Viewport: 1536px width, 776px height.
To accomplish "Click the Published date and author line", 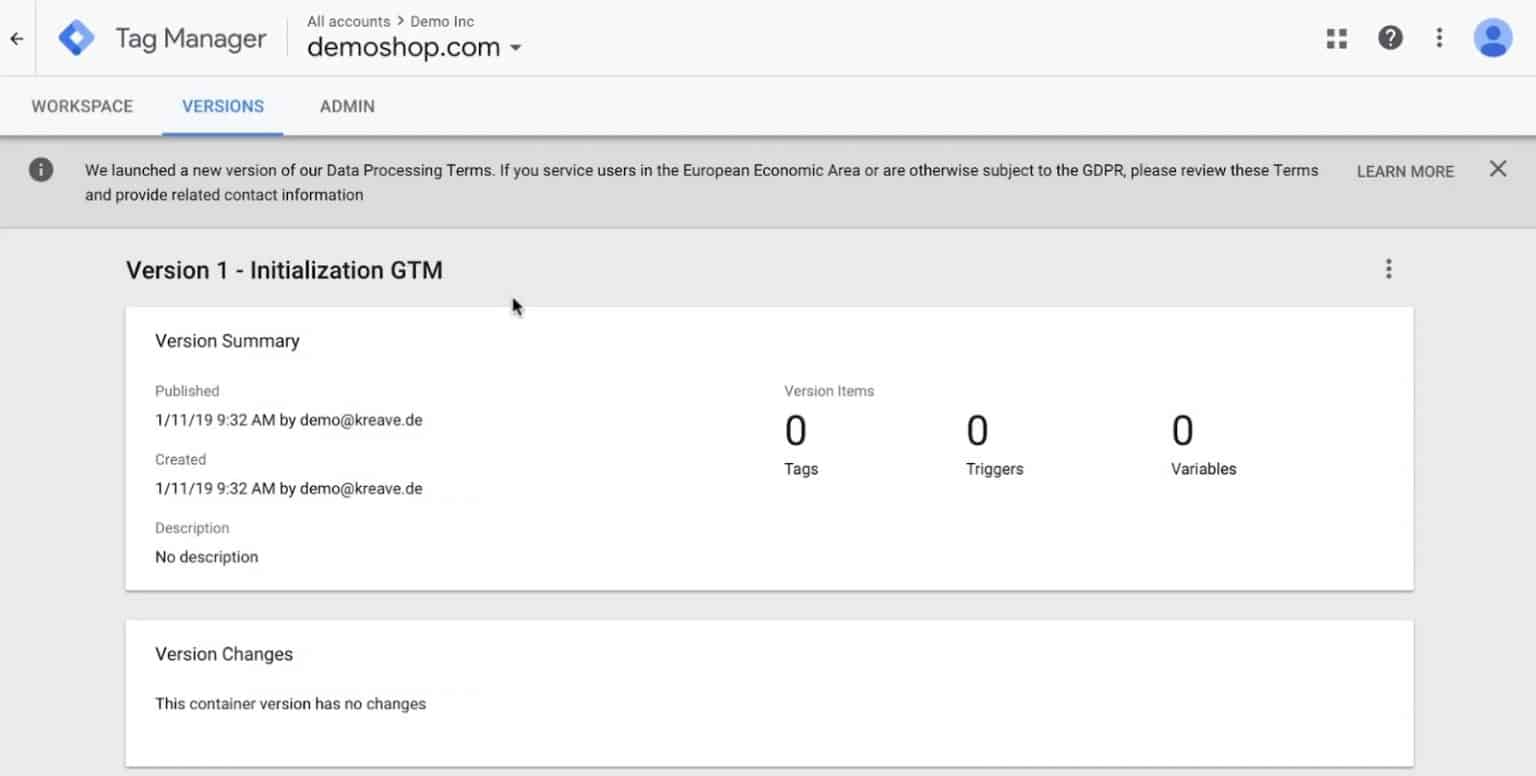I will (289, 420).
